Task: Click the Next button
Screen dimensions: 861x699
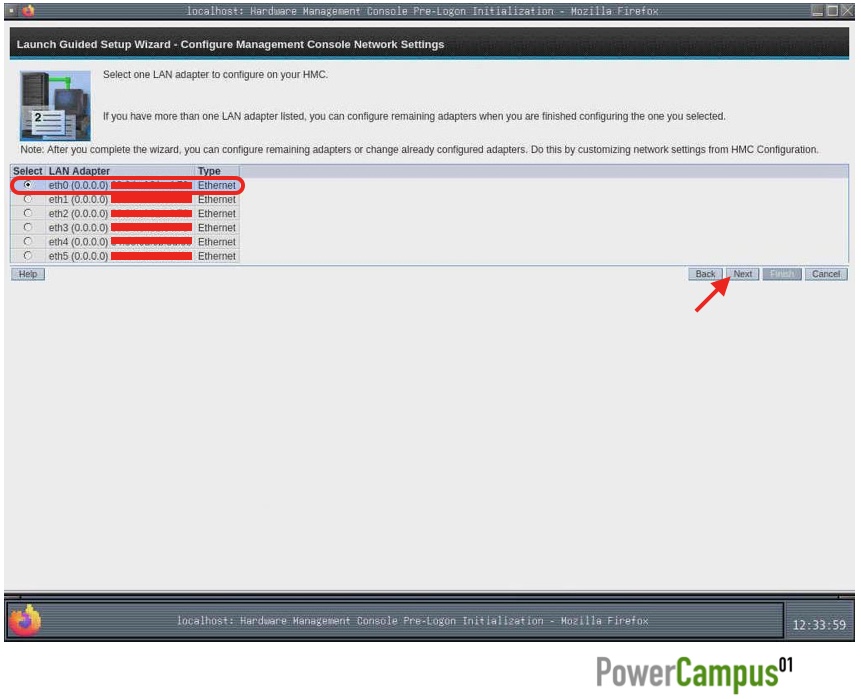Action: [742, 274]
